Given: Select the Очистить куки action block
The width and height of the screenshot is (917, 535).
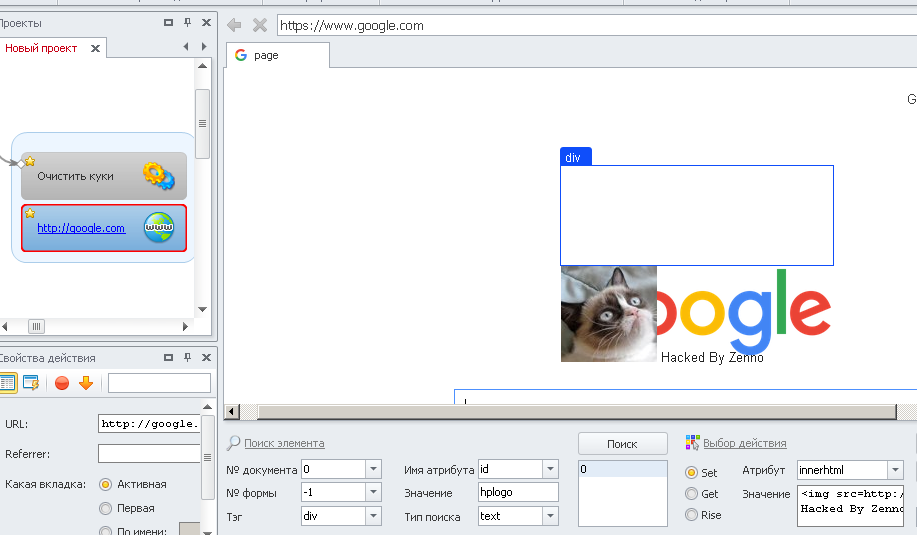Looking at the screenshot, I should coord(104,176).
